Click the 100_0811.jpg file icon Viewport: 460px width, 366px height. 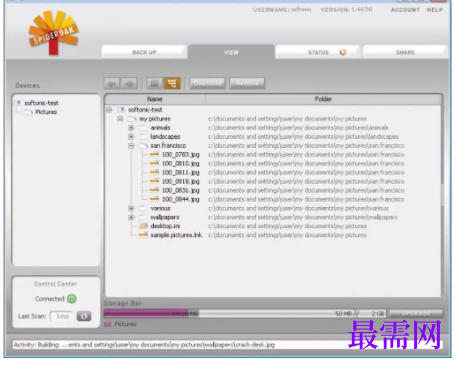(154, 172)
